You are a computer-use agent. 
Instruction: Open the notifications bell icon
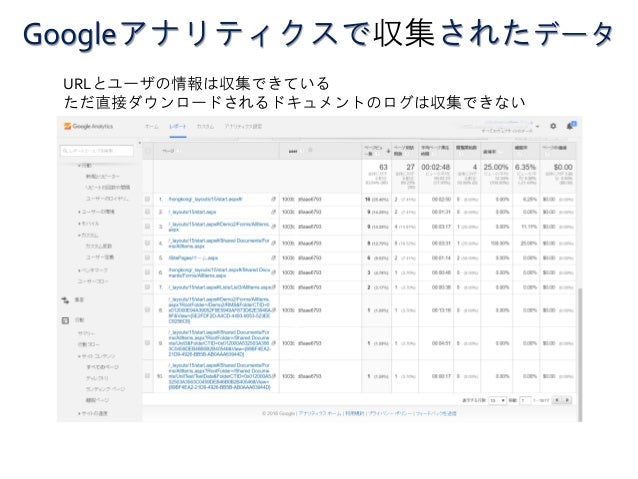point(570,126)
